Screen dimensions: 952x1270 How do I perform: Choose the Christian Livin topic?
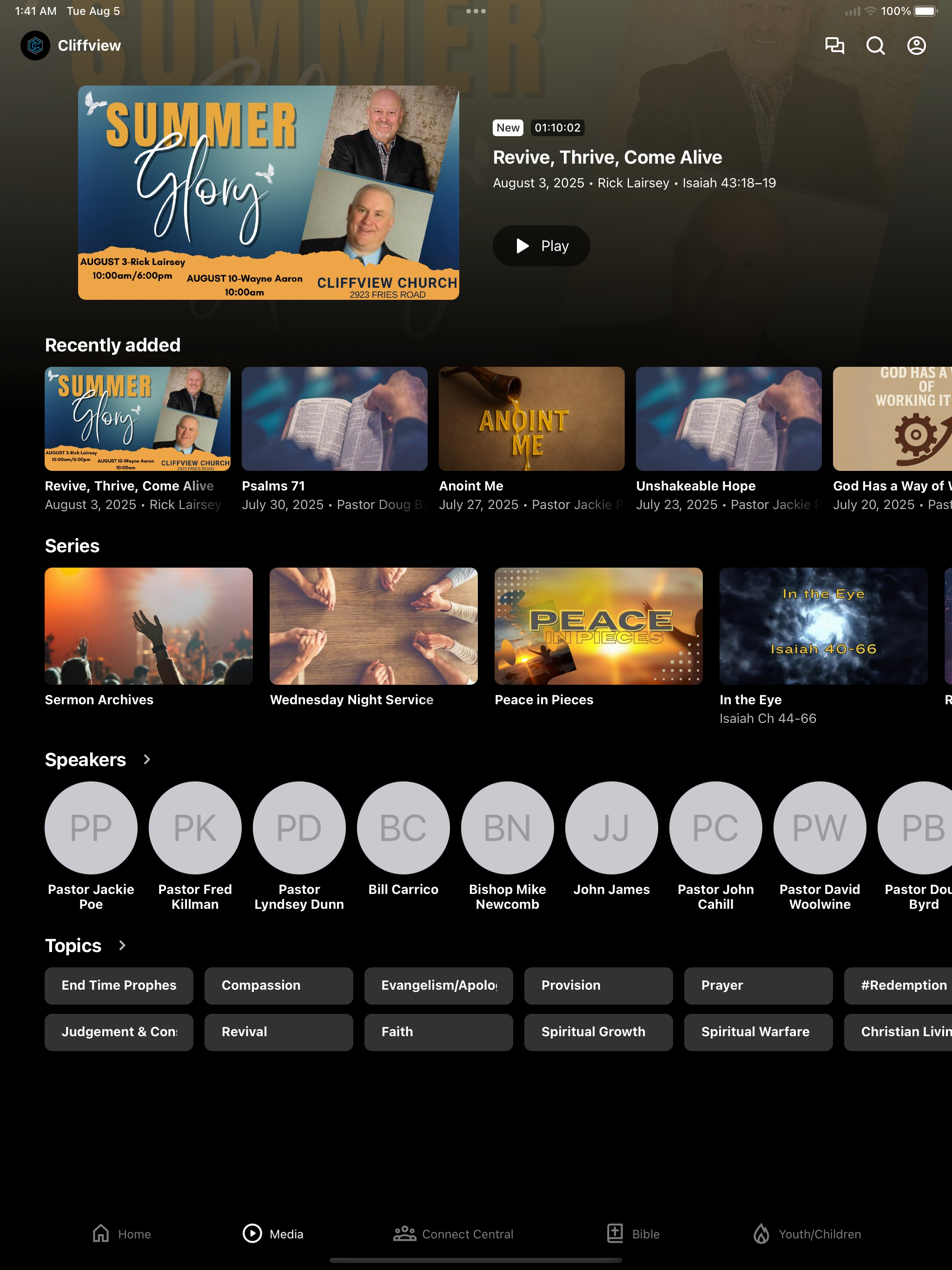pos(898,1032)
